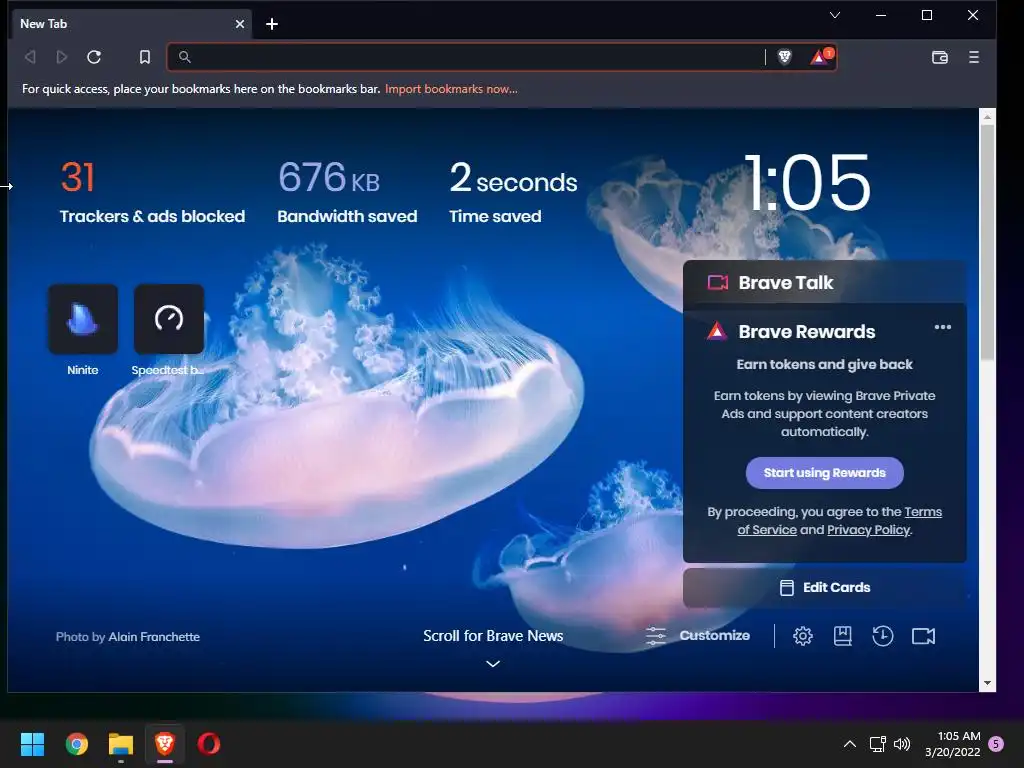The width and height of the screenshot is (1024, 768).
Task: Open bookmarks icon at bottom bar
Action: 842,635
